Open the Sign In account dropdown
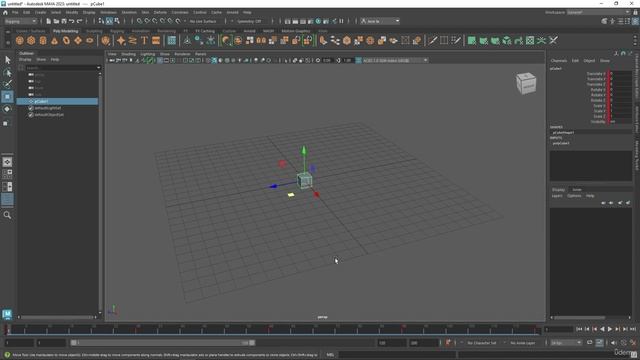 coord(380,21)
